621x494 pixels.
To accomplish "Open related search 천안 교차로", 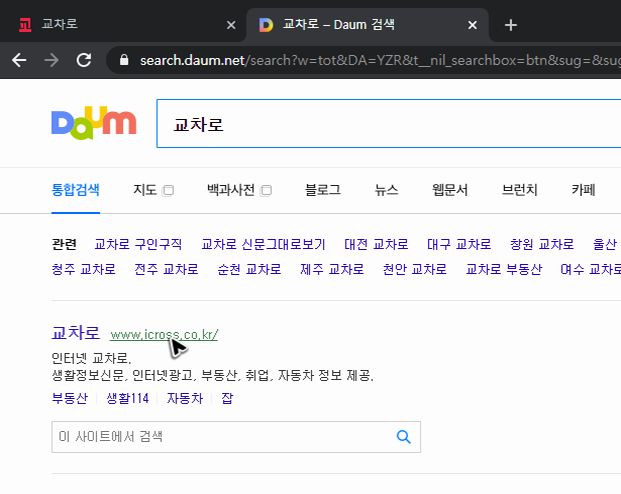I will tap(415, 269).
